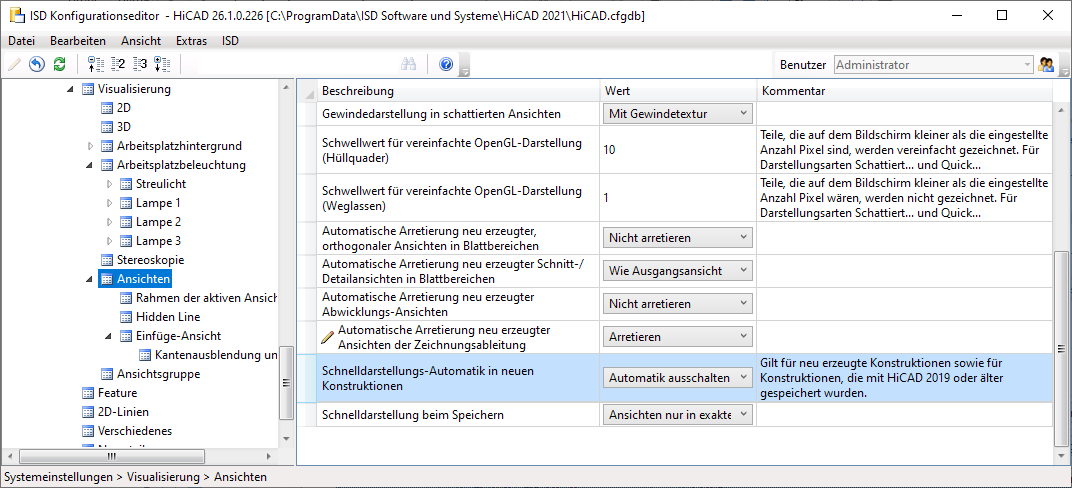Show tree up to level 2 icon
This screenshot has width=1072, height=488.
[x=118, y=64]
